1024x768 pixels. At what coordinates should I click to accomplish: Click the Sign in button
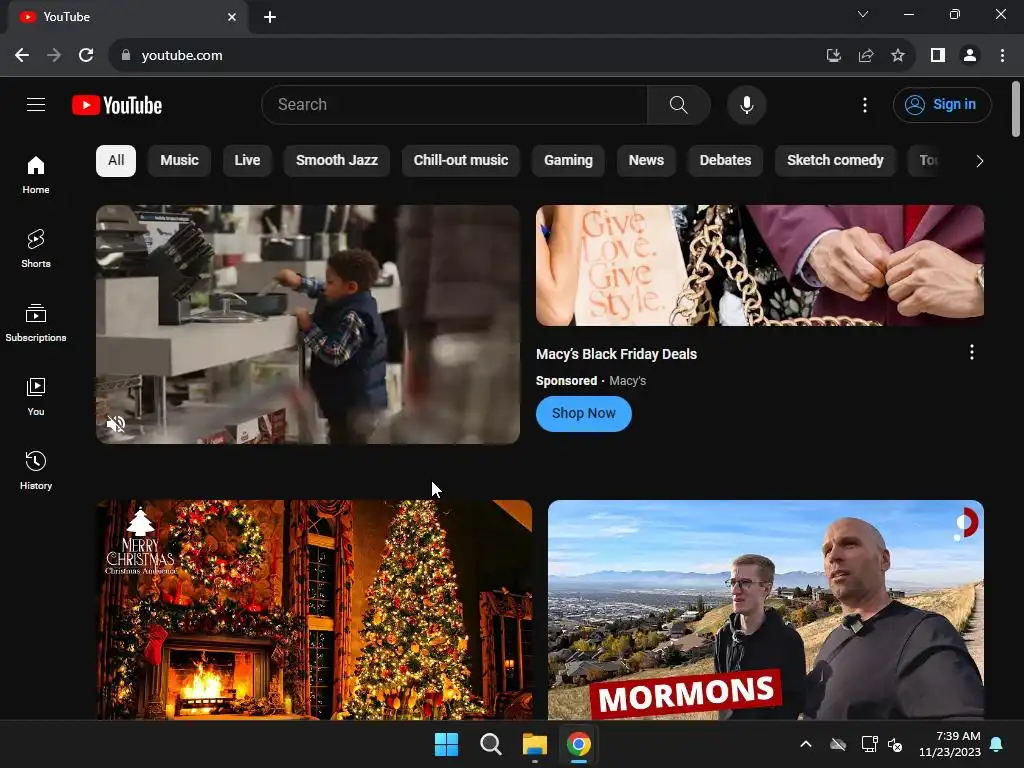(x=942, y=104)
